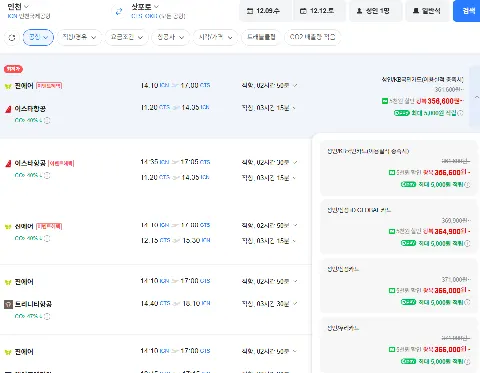480x373 pixels.
Task: Click the brown airline logo of 14:40 return
Action: [8, 304]
